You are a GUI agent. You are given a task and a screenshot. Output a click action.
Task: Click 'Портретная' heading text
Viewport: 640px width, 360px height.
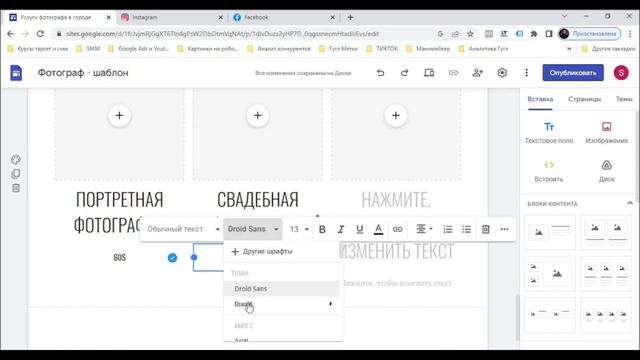click(120, 200)
